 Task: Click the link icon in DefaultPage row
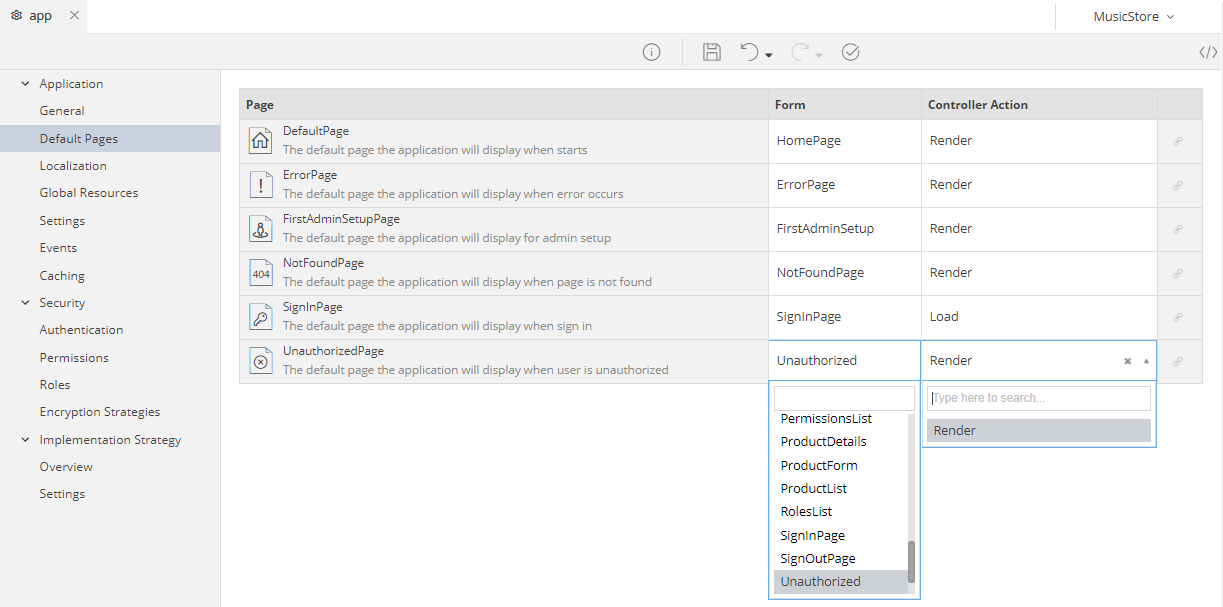pos(1178,142)
